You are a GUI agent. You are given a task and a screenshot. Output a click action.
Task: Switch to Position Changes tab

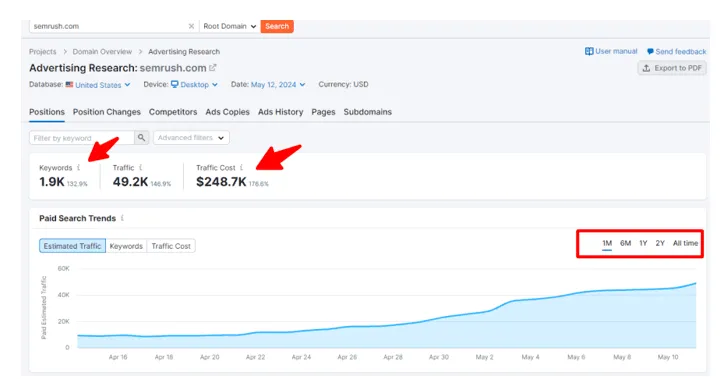(x=107, y=112)
